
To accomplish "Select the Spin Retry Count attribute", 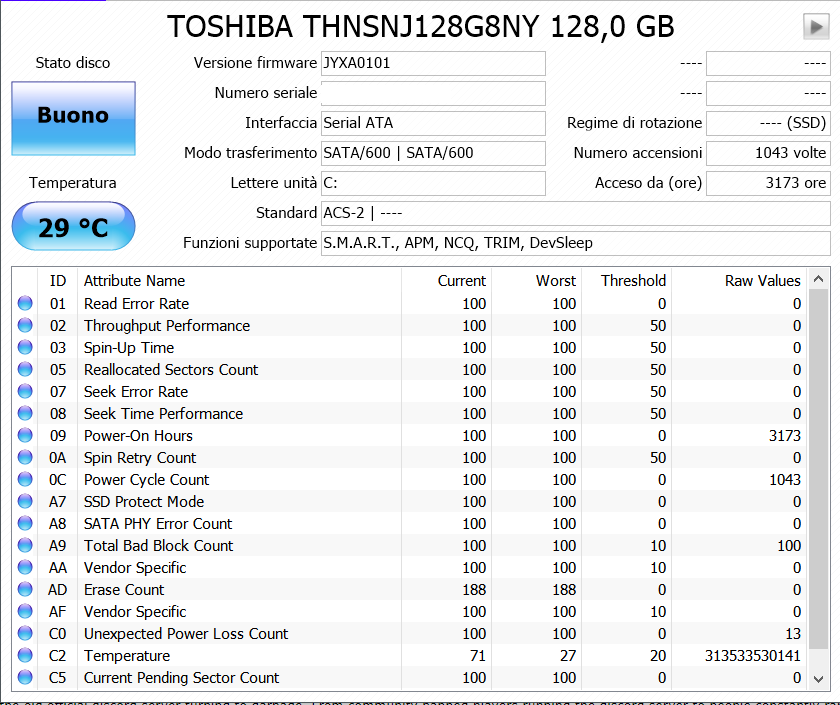I will (140, 458).
